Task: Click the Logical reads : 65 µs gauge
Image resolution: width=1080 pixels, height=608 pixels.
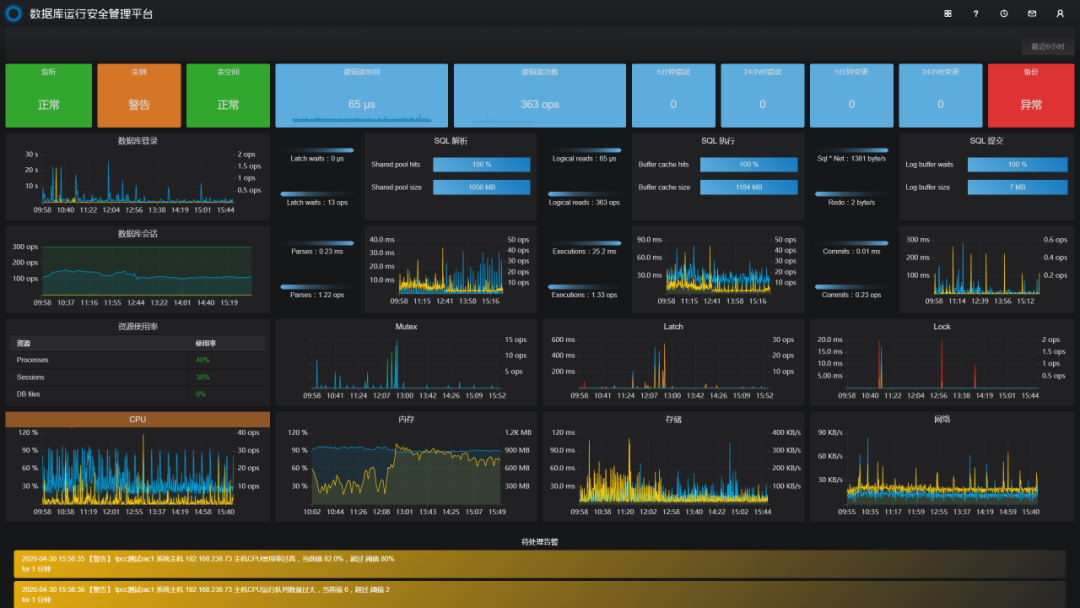Action: pyautogui.click(x=584, y=154)
